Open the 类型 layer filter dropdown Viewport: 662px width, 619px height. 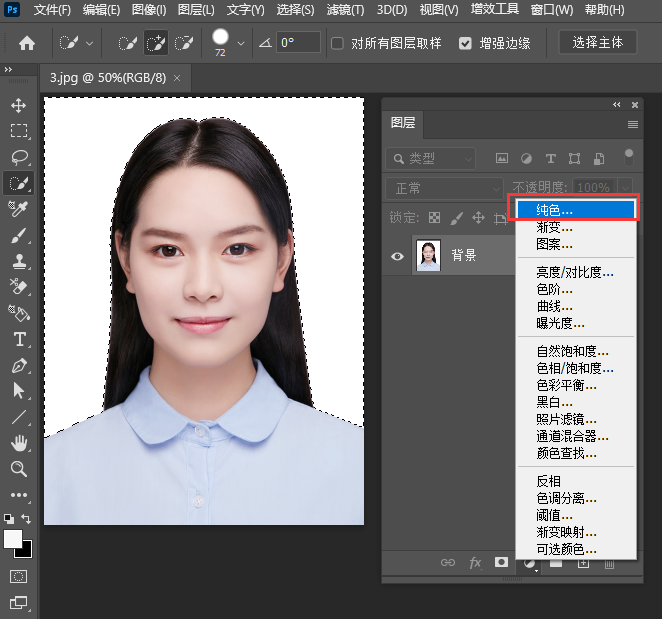pos(431,158)
